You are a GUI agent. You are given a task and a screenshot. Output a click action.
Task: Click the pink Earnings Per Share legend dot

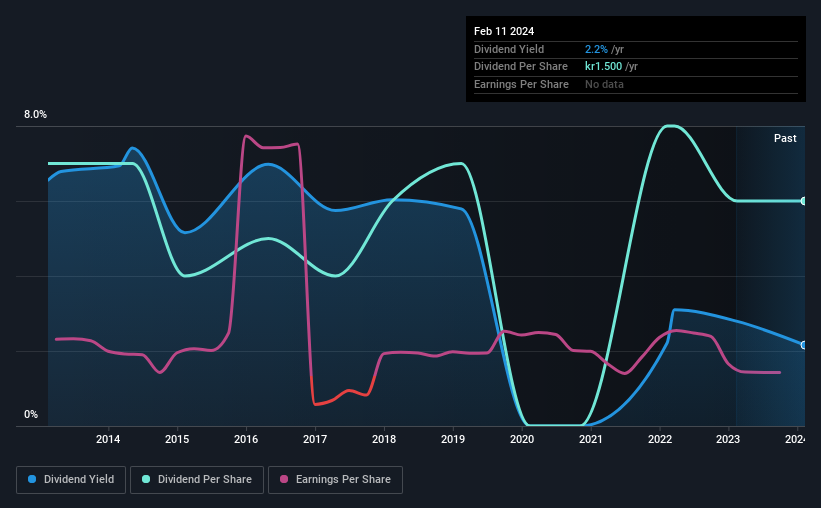(284, 479)
